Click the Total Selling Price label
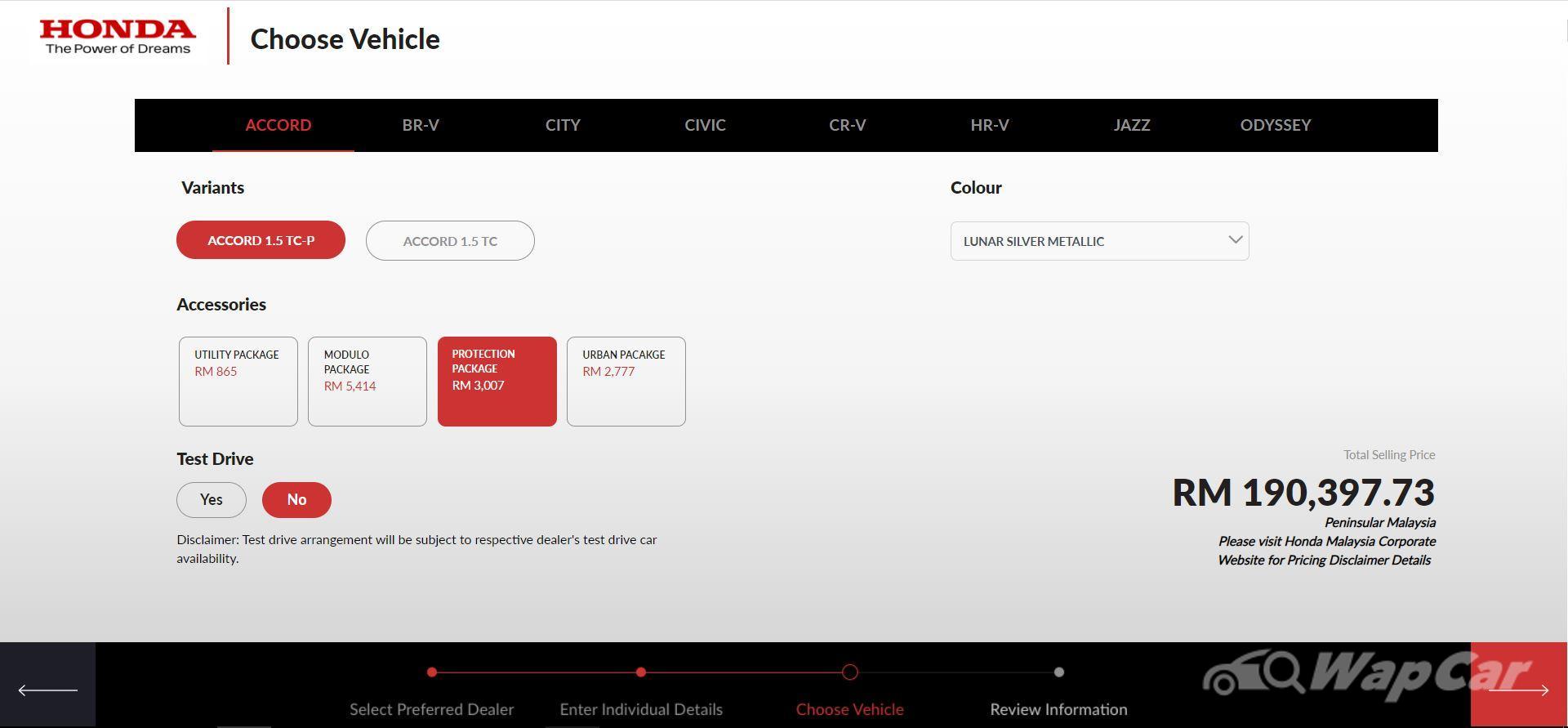 point(1389,455)
